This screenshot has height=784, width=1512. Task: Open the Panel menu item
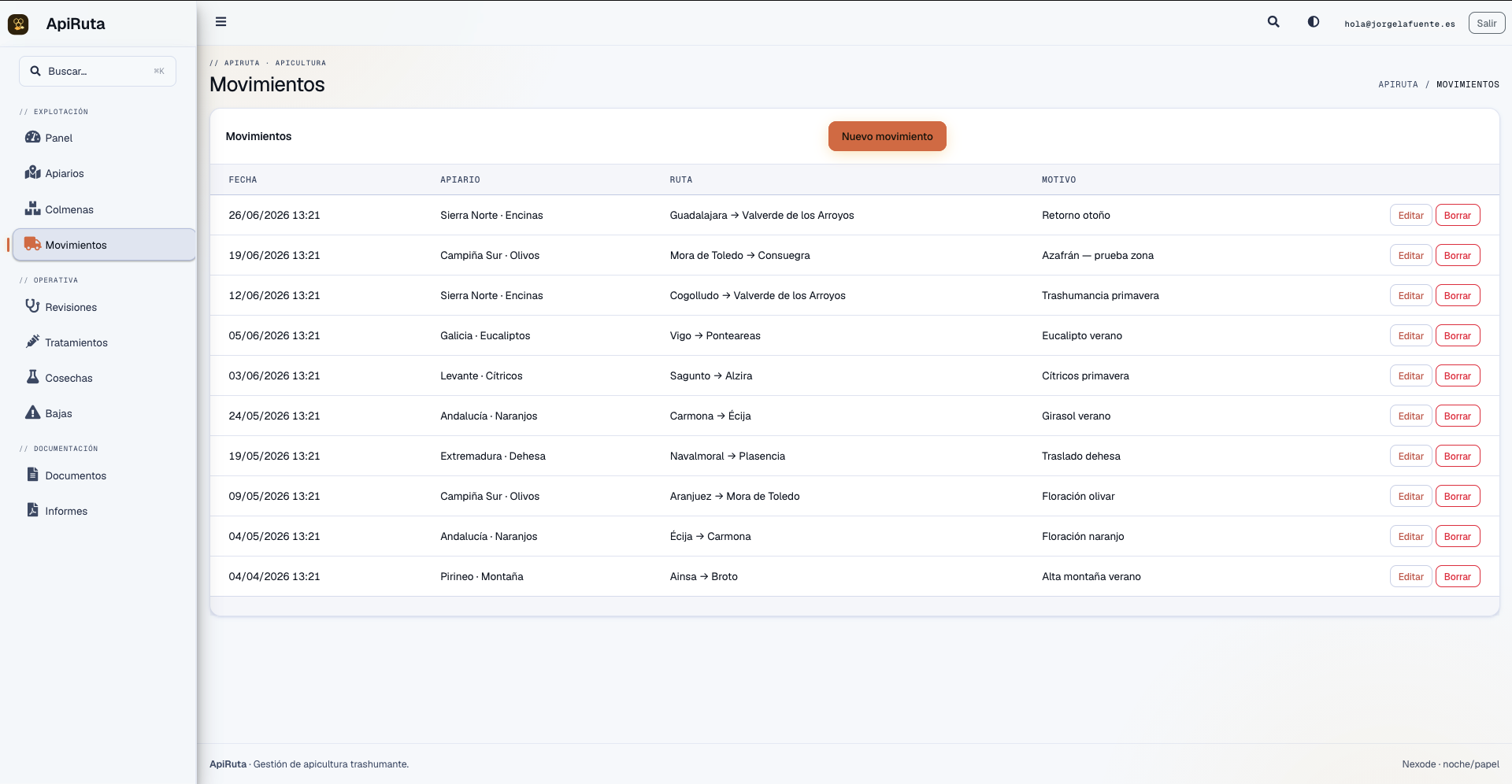pos(104,138)
